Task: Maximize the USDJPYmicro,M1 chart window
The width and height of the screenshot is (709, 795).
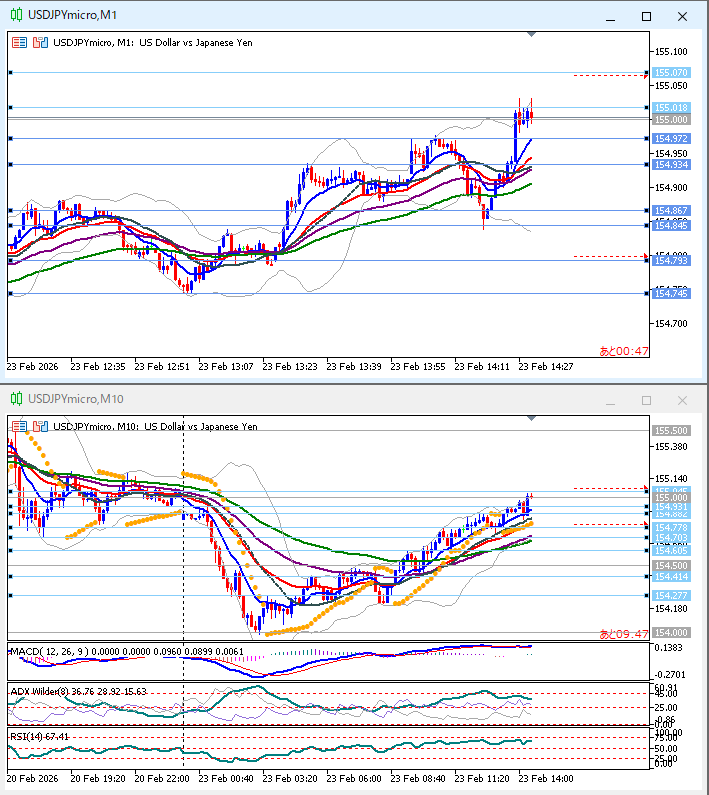Action: pyautogui.click(x=646, y=17)
